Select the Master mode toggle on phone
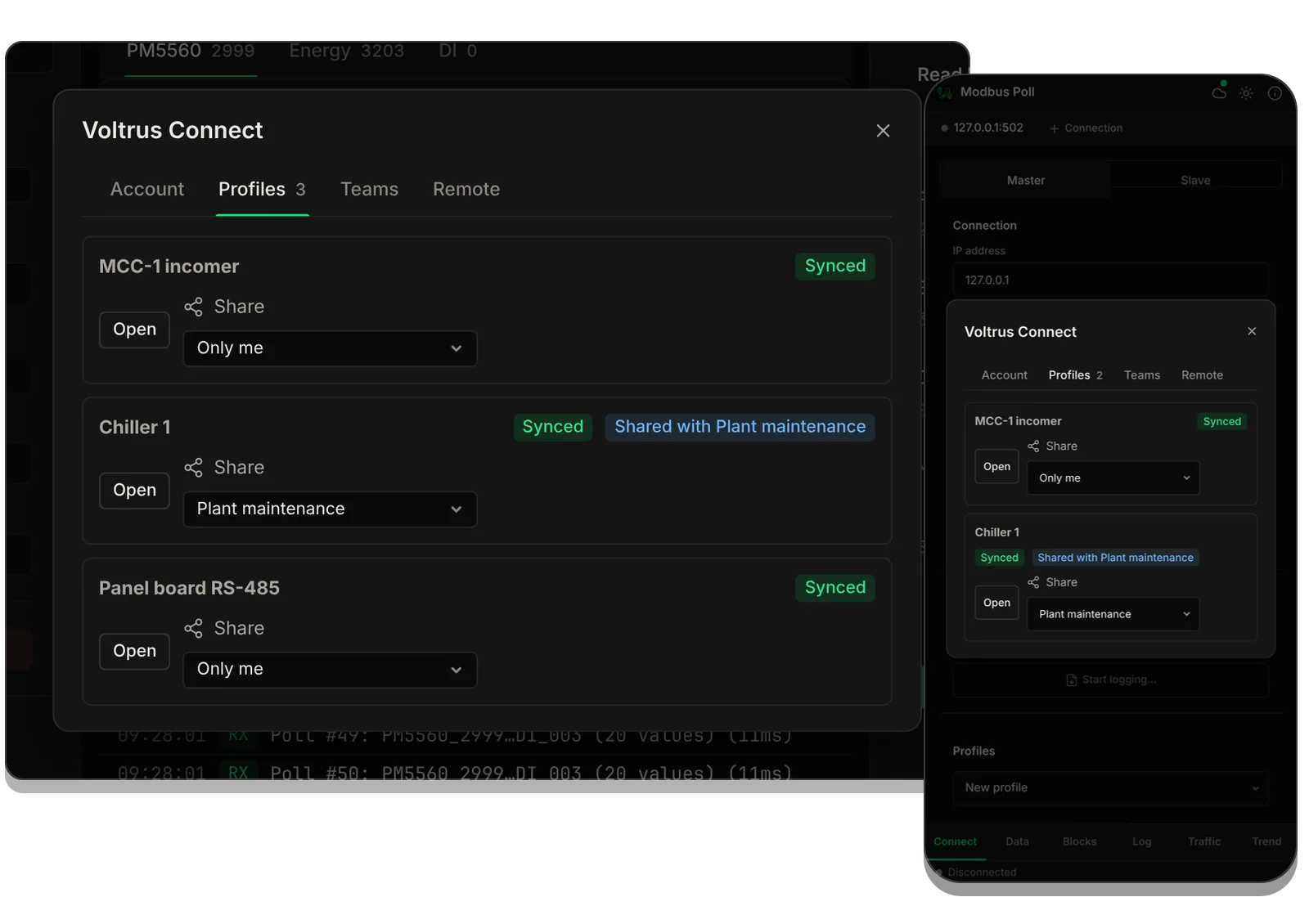This screenshot has width=1309, height=924. click(1026, 181)
